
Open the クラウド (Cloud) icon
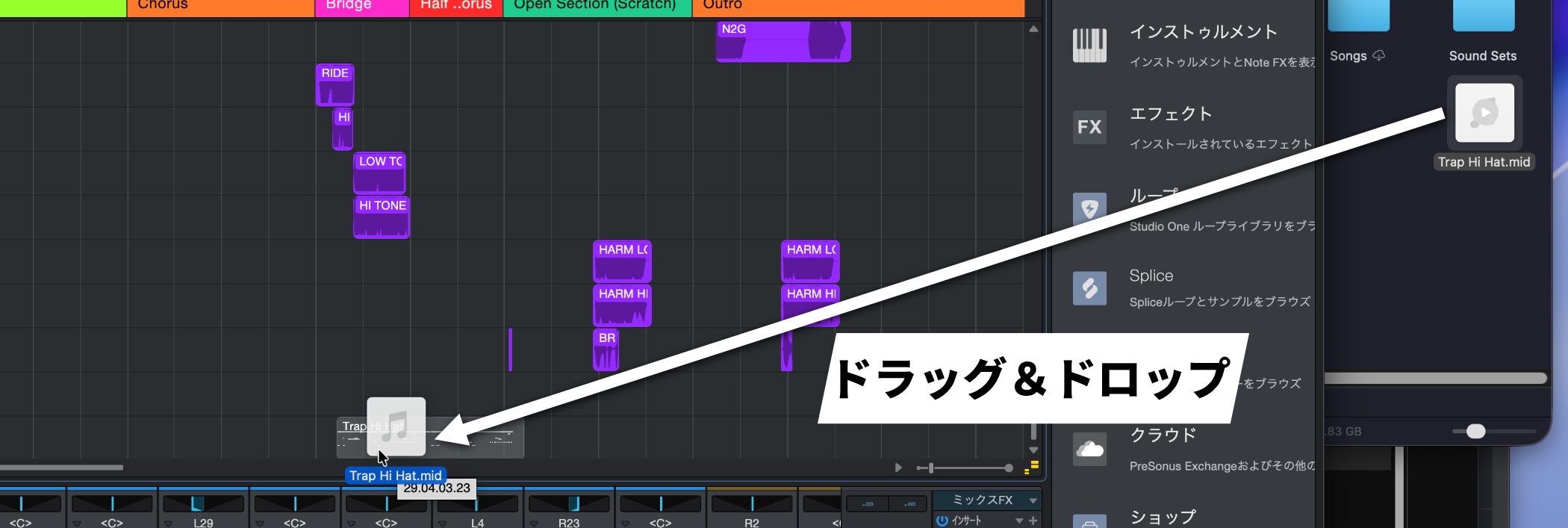[x=1089, y=449]
